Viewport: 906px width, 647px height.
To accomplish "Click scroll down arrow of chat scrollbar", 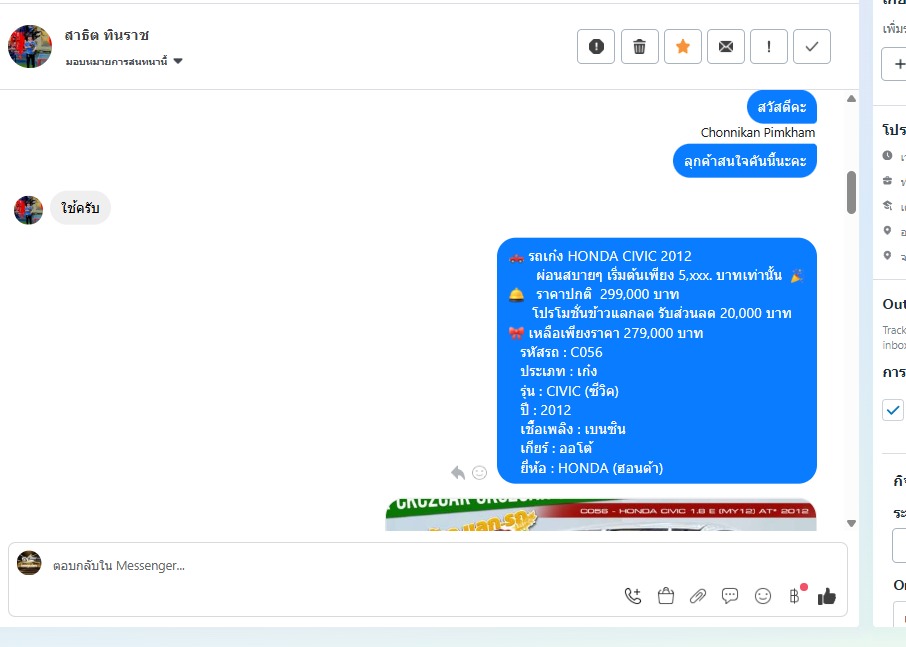I will (851, 523).
